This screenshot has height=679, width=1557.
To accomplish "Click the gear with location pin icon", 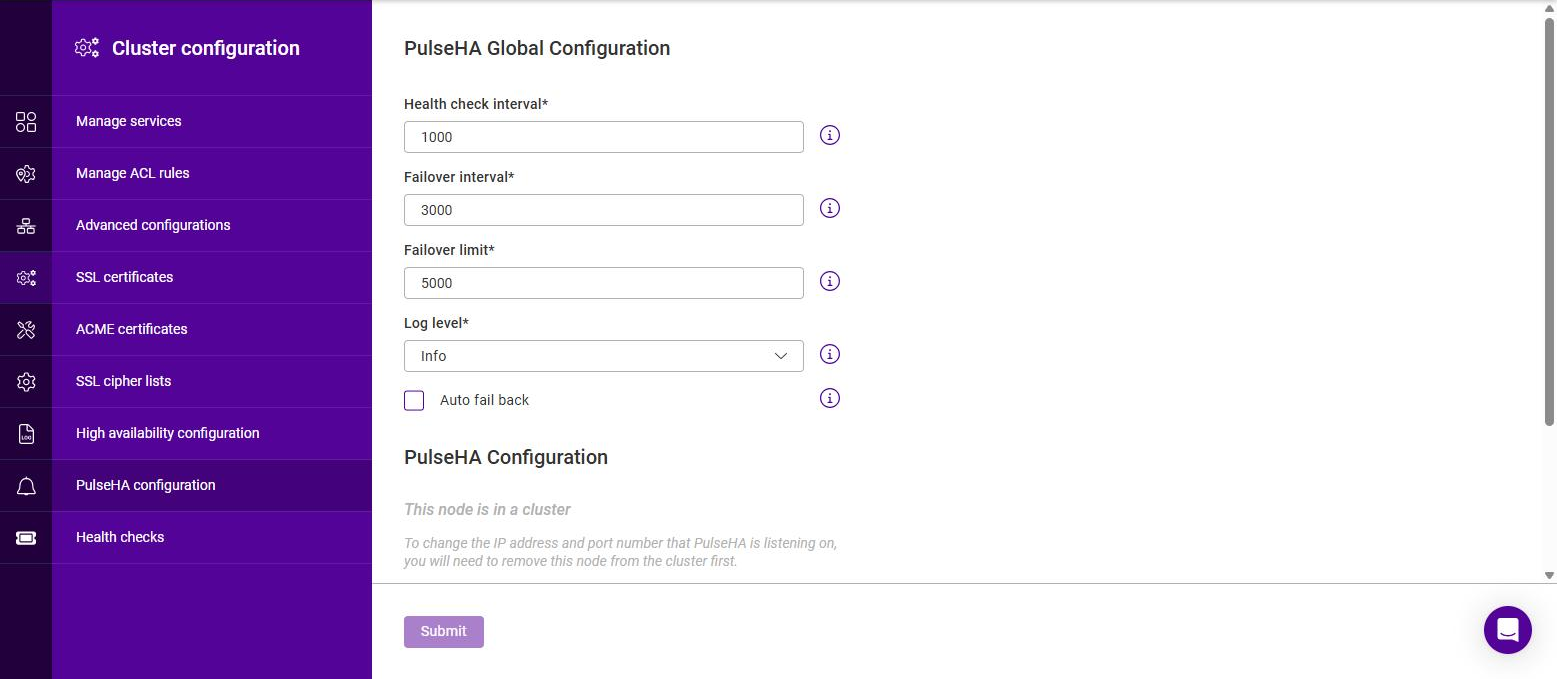I will pyautogui.click(x=26, y=174).
